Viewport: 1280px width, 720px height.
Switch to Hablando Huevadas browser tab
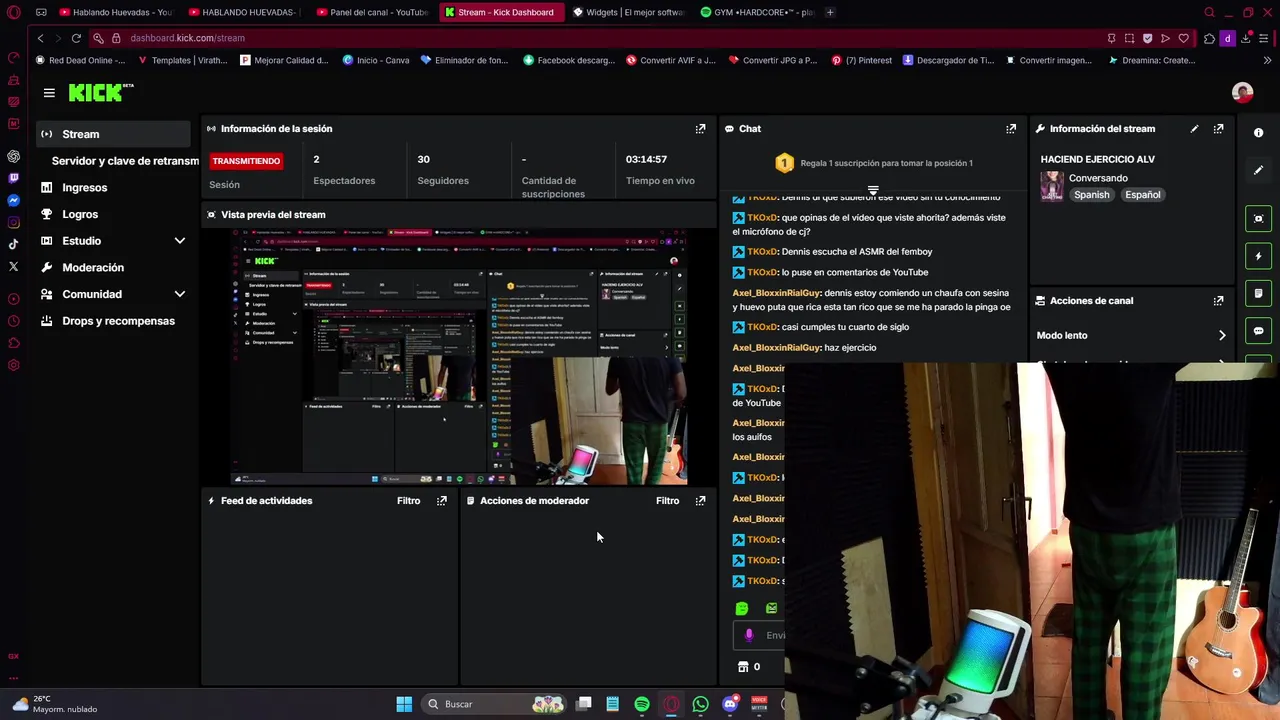click(115, 12)
